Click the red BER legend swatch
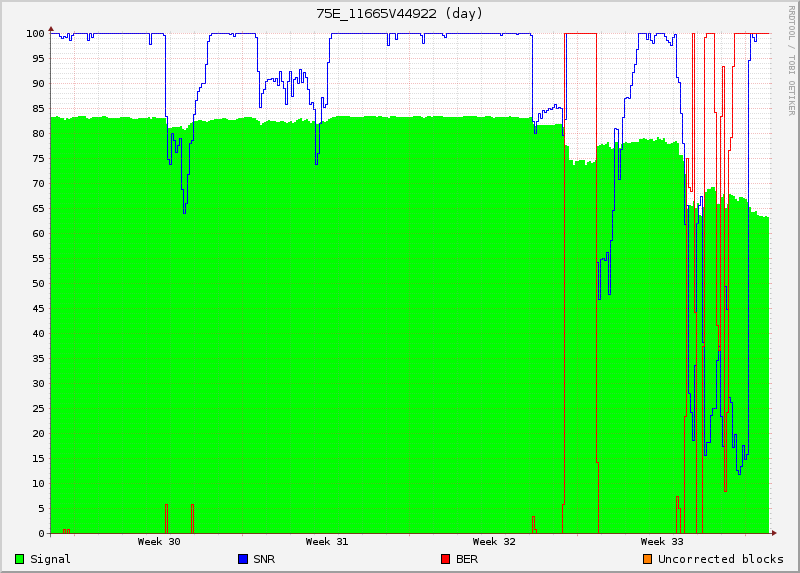Screen dimensions: 800x573 pyautogui.click(x=445, y=559)
